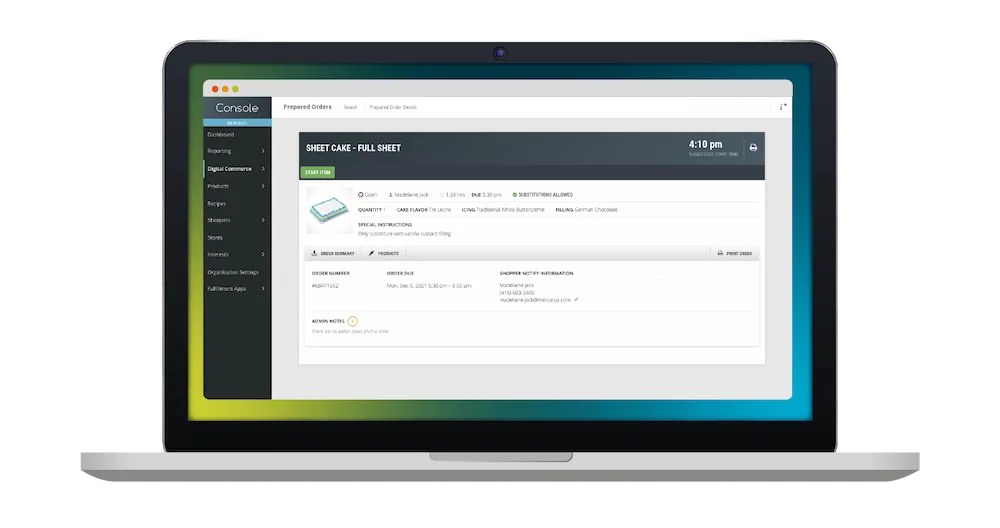The width and height of the screenshot is (1000, 528).
Task: Switch to the Products tab
Action: tap(384, 253)
